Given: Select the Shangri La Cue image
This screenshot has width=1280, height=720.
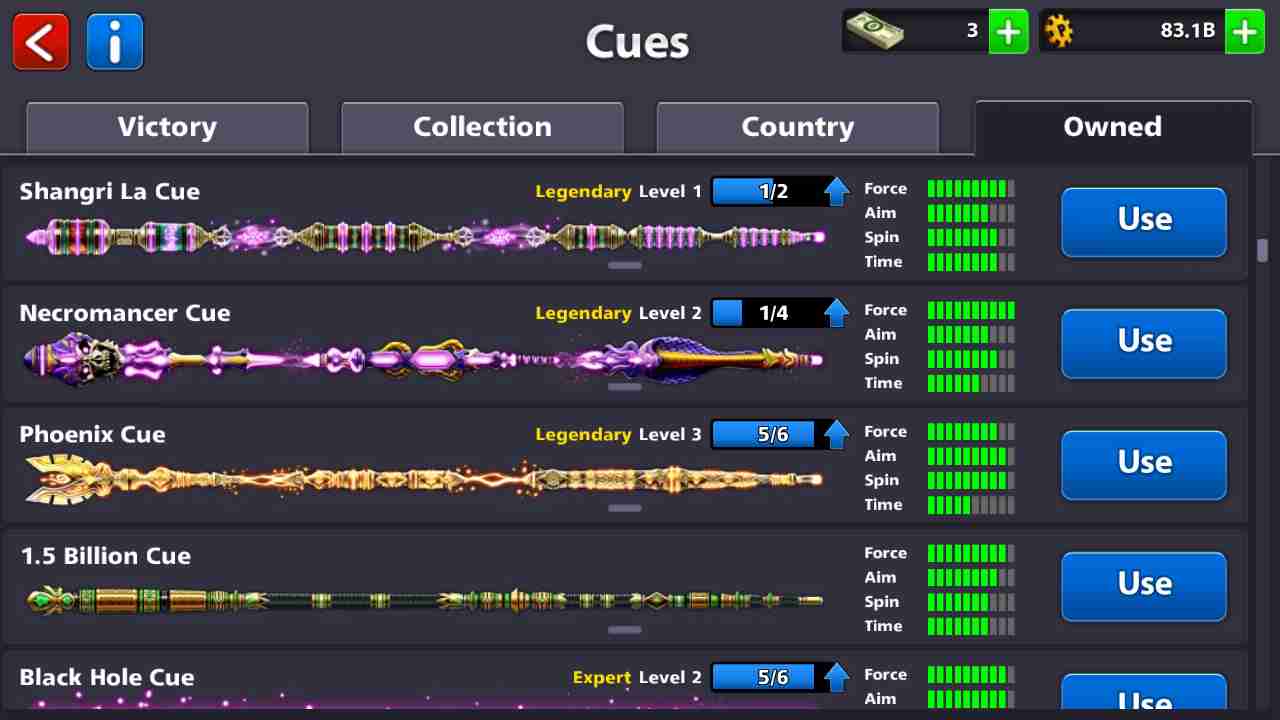Looking at the screenshot, I should pos(425,237).
